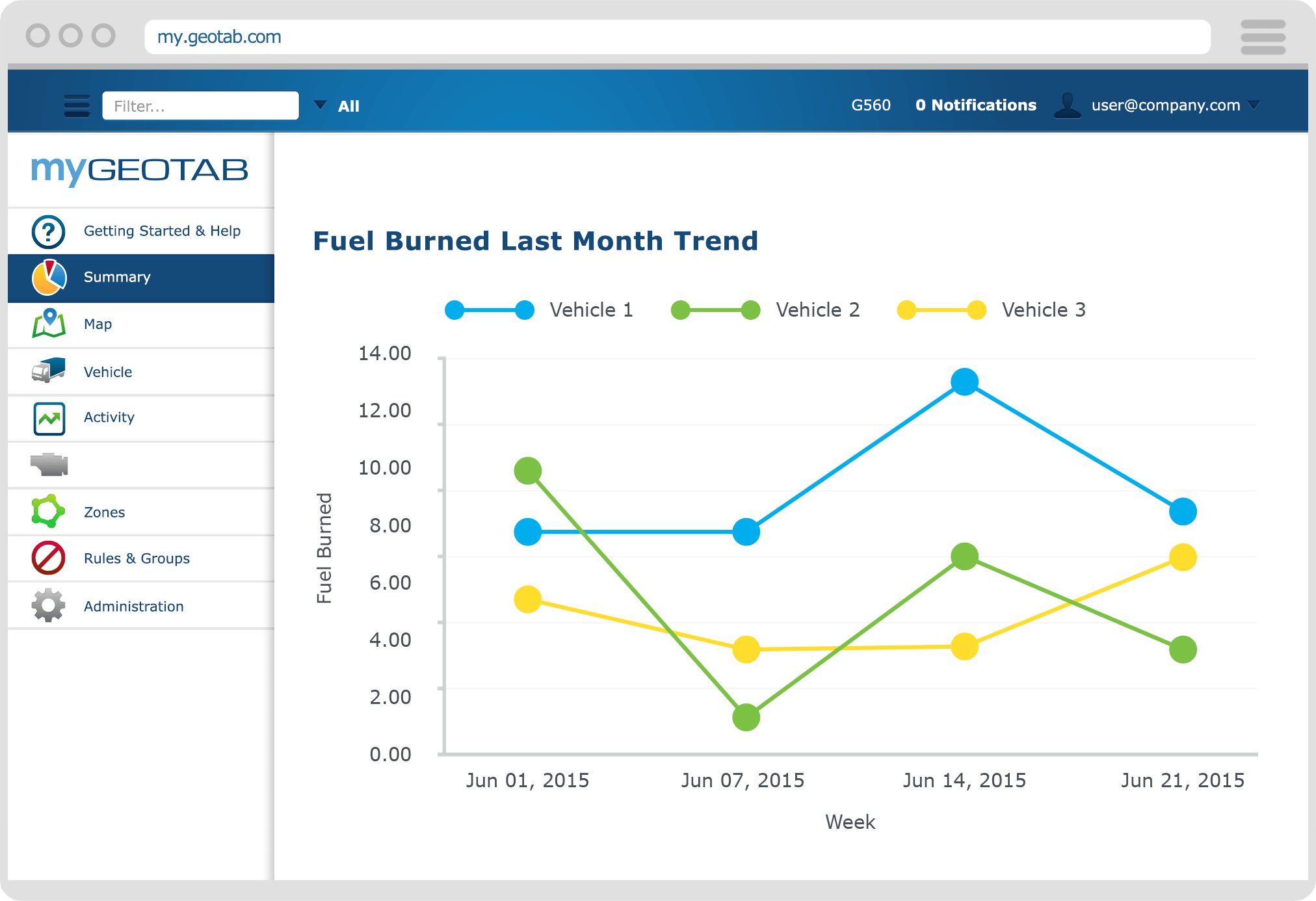Click the G560 device link
1316x901 pixels.
click(x=871, y=105)
